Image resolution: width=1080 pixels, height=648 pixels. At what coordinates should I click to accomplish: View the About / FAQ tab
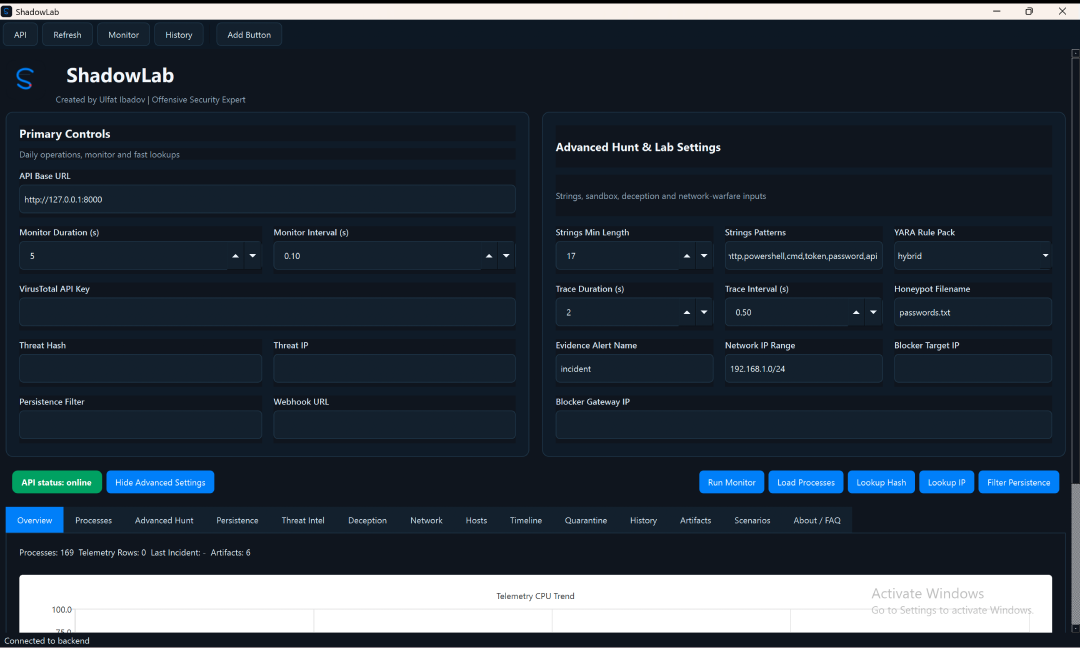coord(817,520)
